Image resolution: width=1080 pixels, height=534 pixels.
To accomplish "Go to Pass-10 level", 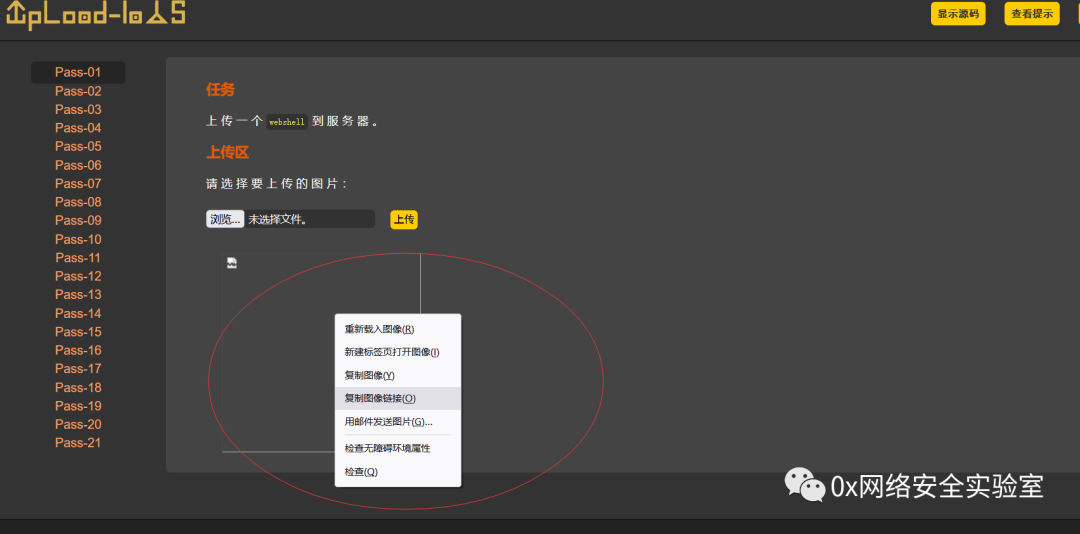I will tap(78, 239).
